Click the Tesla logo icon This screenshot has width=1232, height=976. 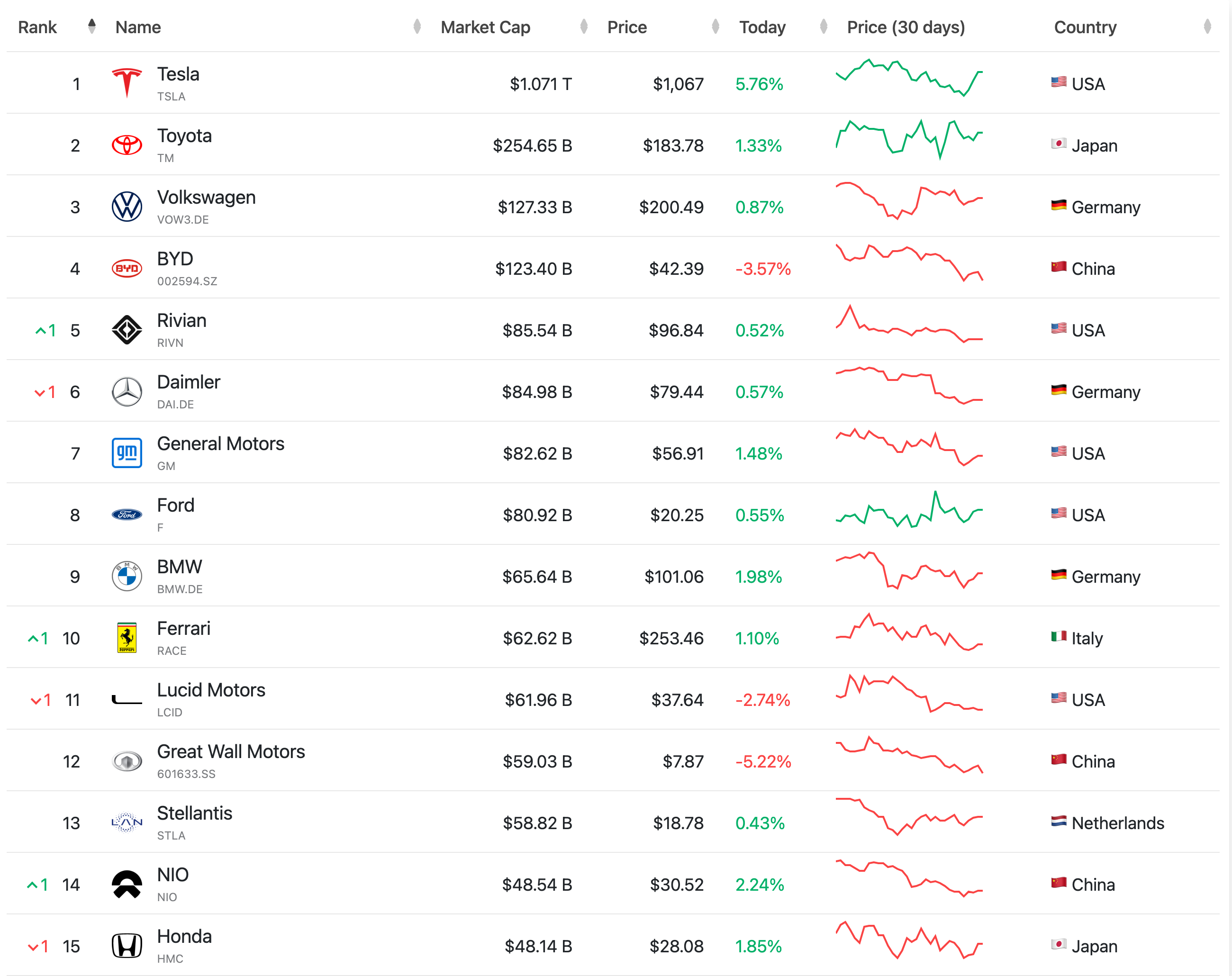[x=127, y=83]
